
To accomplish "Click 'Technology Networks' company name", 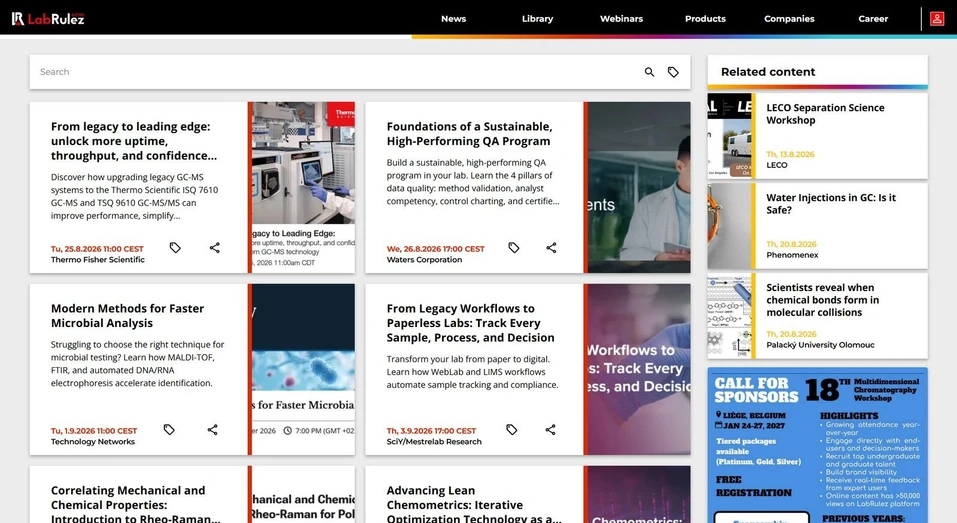I will 93,442.
